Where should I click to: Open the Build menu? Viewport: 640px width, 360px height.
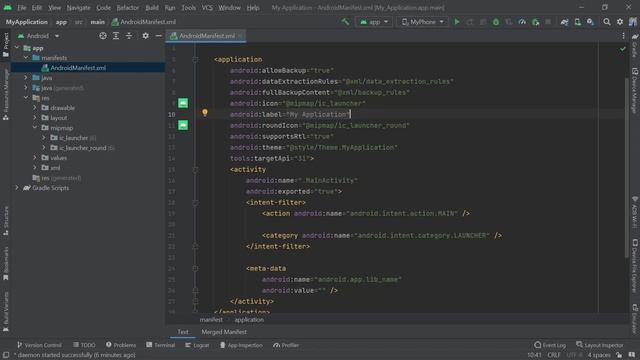pyautogui.click(x=152, y=8)
